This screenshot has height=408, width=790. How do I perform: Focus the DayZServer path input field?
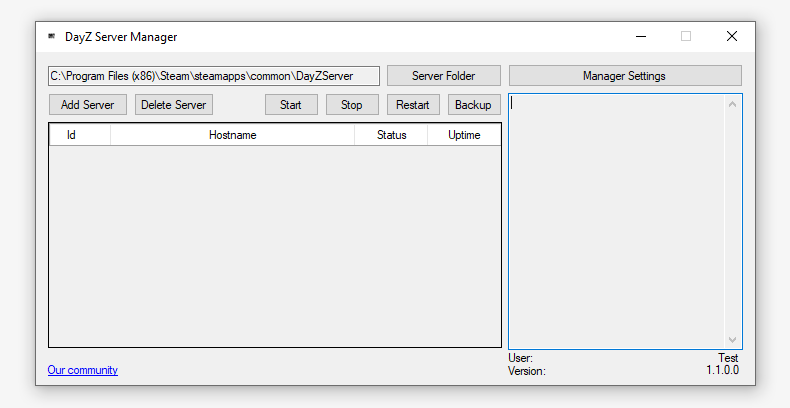214,76
